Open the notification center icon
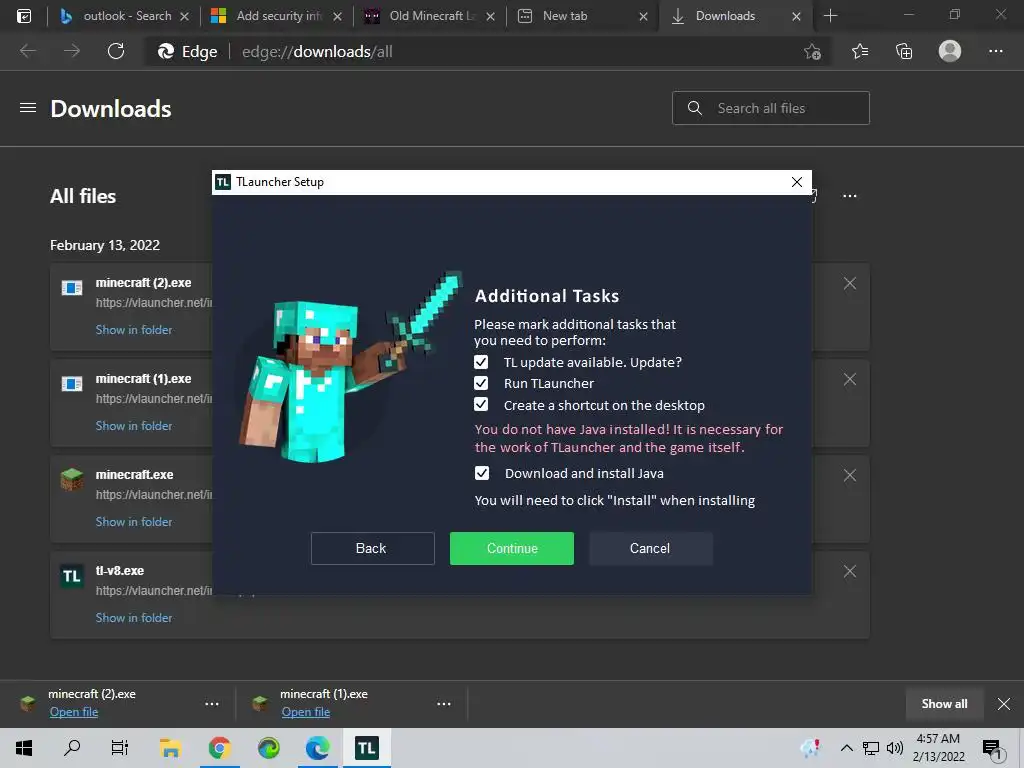Screen dimensions: 1024x768 pyautogui.click(x=992, y=748)
